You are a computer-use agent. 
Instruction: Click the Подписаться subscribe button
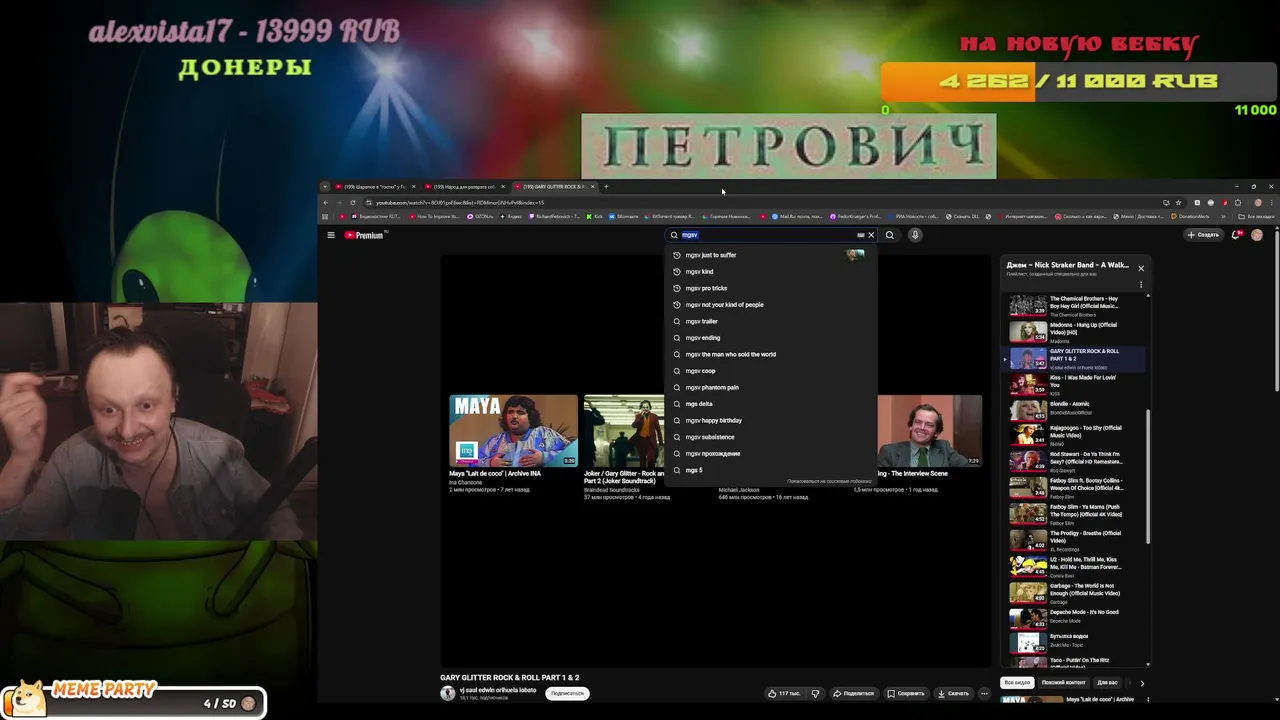tap(567, 693)
